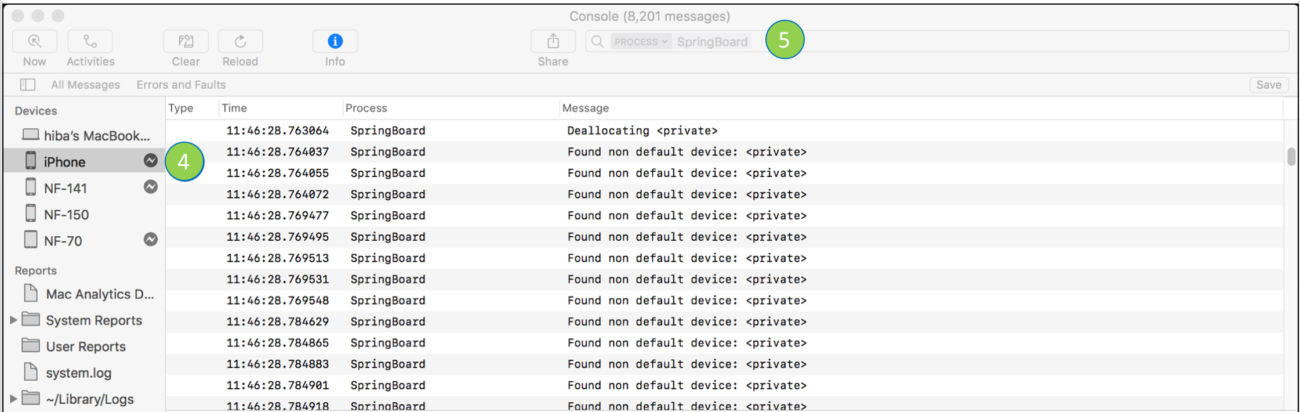Open the Activities toolbar icon
Viewport: 1300px width, 412px height.
click(90, 42)
